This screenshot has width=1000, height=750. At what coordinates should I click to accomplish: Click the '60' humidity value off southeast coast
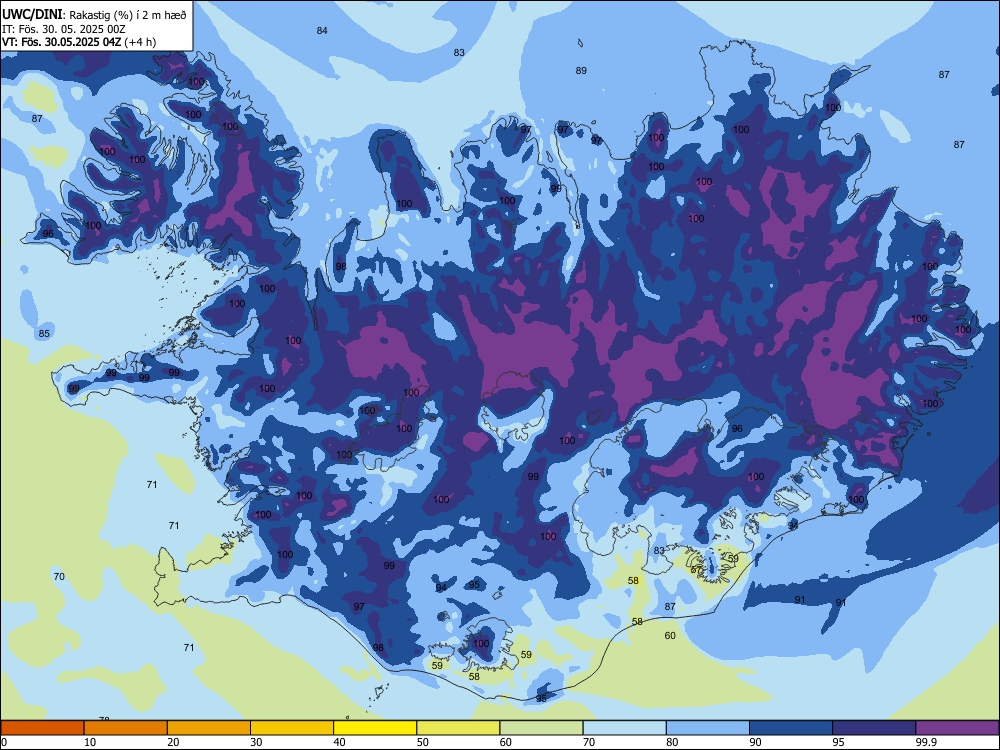[670, 635]
